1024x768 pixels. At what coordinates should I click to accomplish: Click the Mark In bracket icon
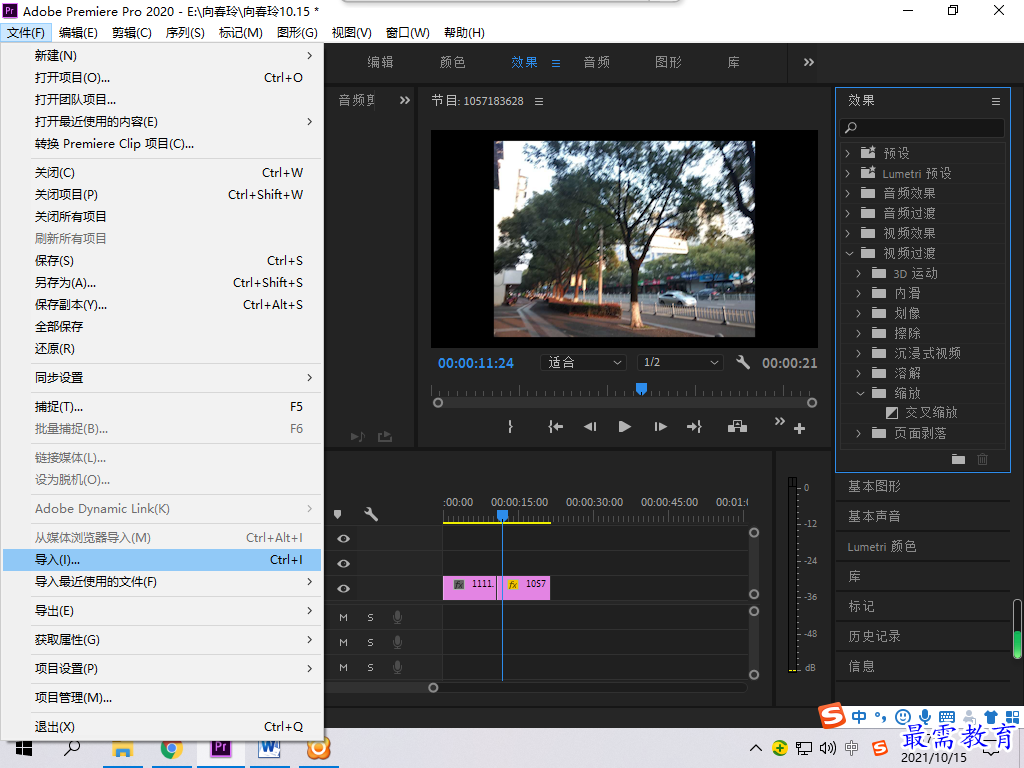(x=511, y=427)
